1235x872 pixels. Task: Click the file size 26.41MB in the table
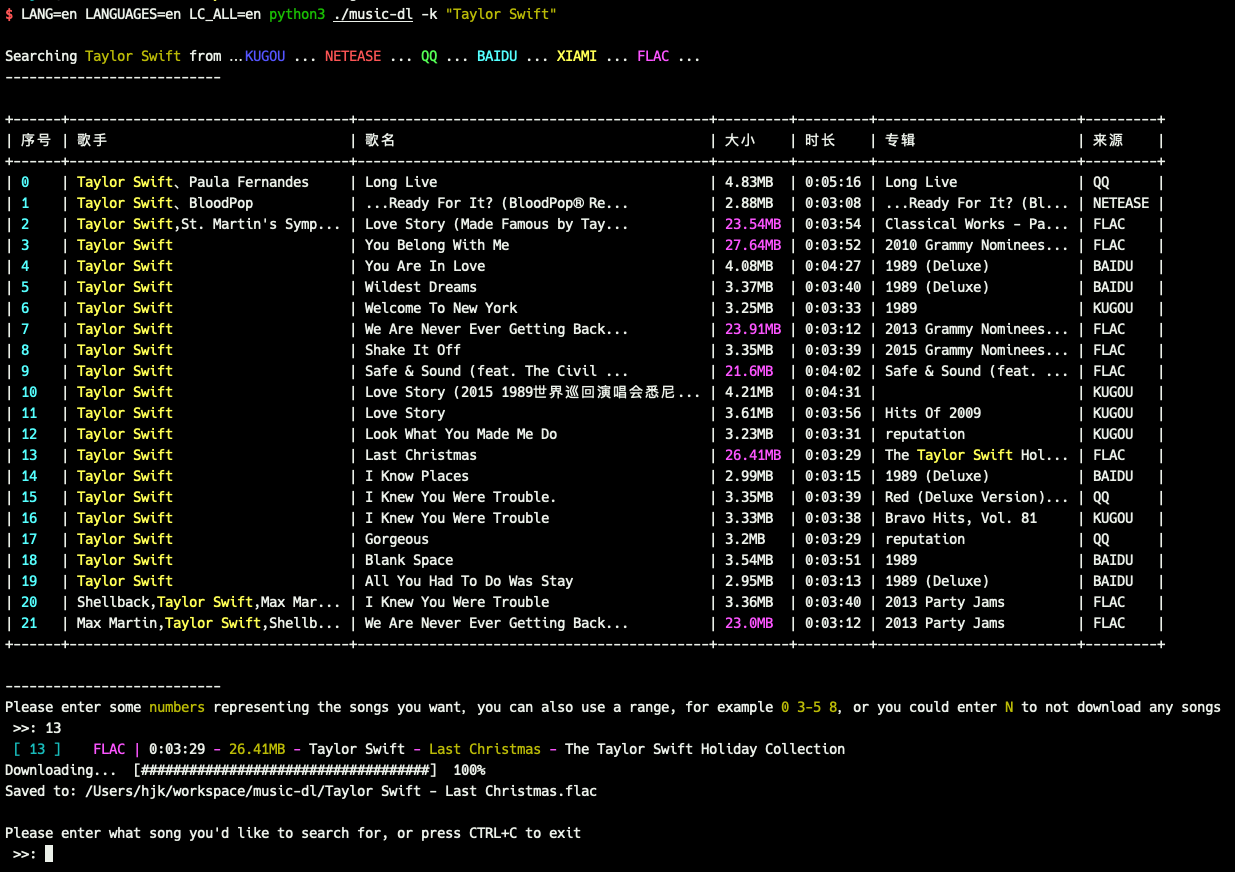753,455
